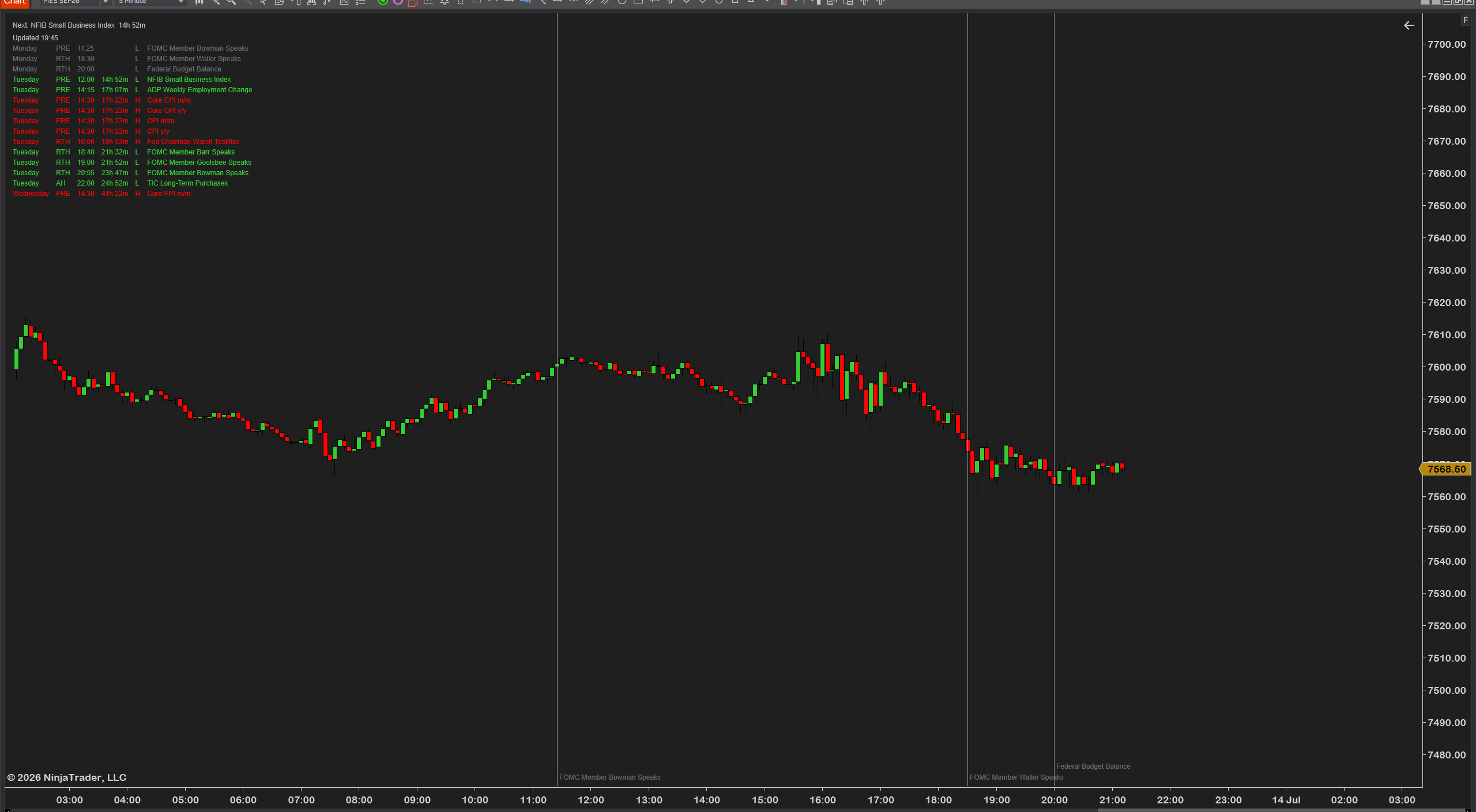Open the MES SEP26 instrument dropdown arrow
The height and width of the screenshot is (812, 1476).
pyautogui.click(x=106, y=2)
